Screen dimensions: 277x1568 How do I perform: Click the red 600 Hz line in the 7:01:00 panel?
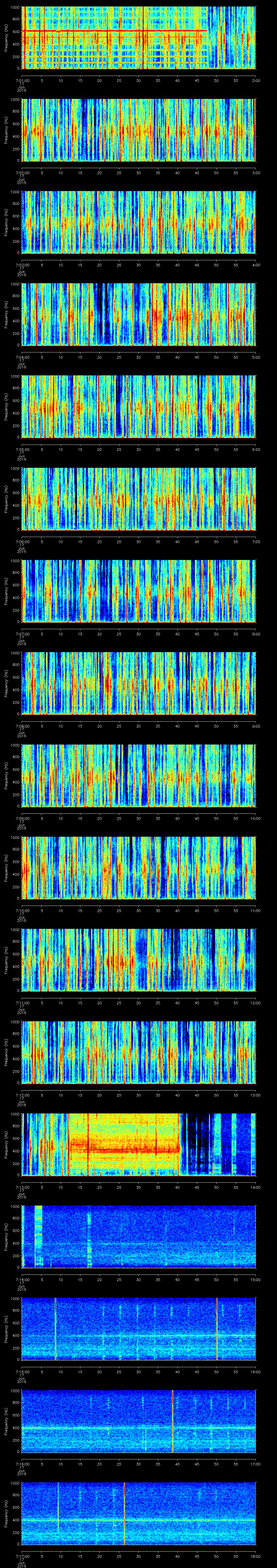[x=114, y=31]
